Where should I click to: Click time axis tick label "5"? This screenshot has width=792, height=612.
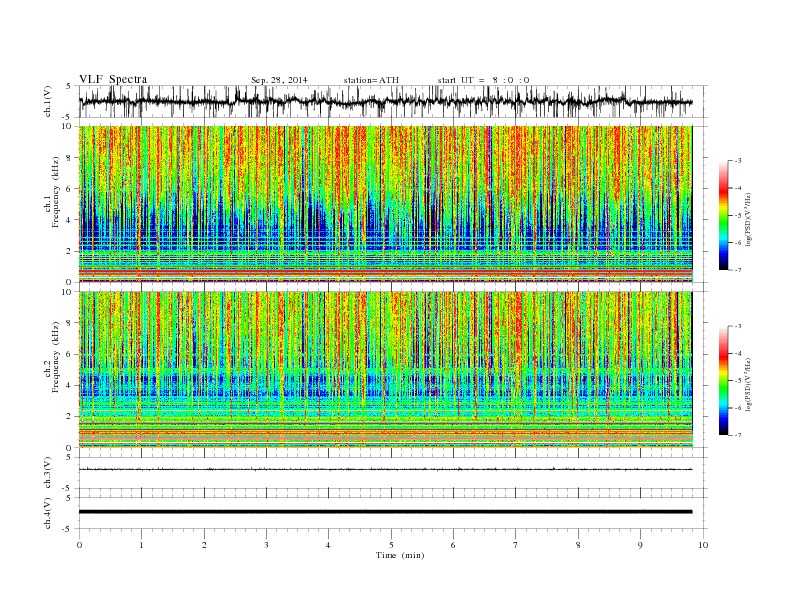point(391,545)
